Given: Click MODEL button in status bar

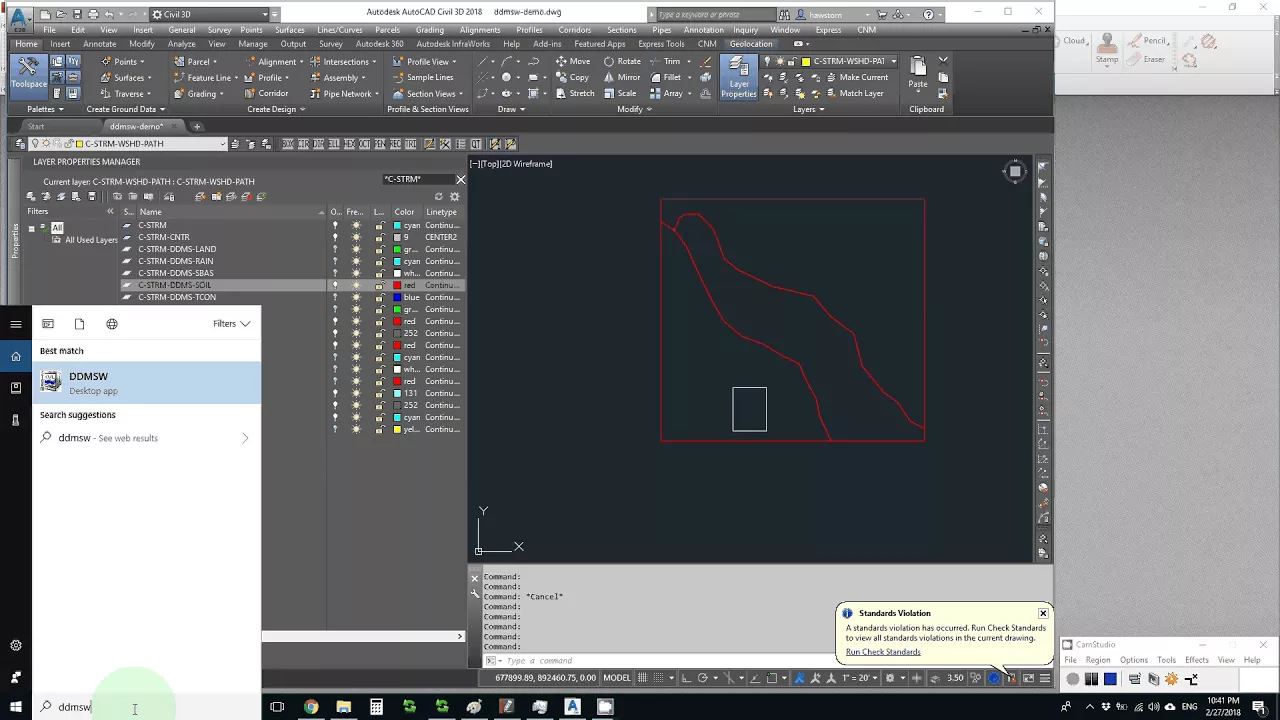Looking at the screenshot, I should coord(617,678).
